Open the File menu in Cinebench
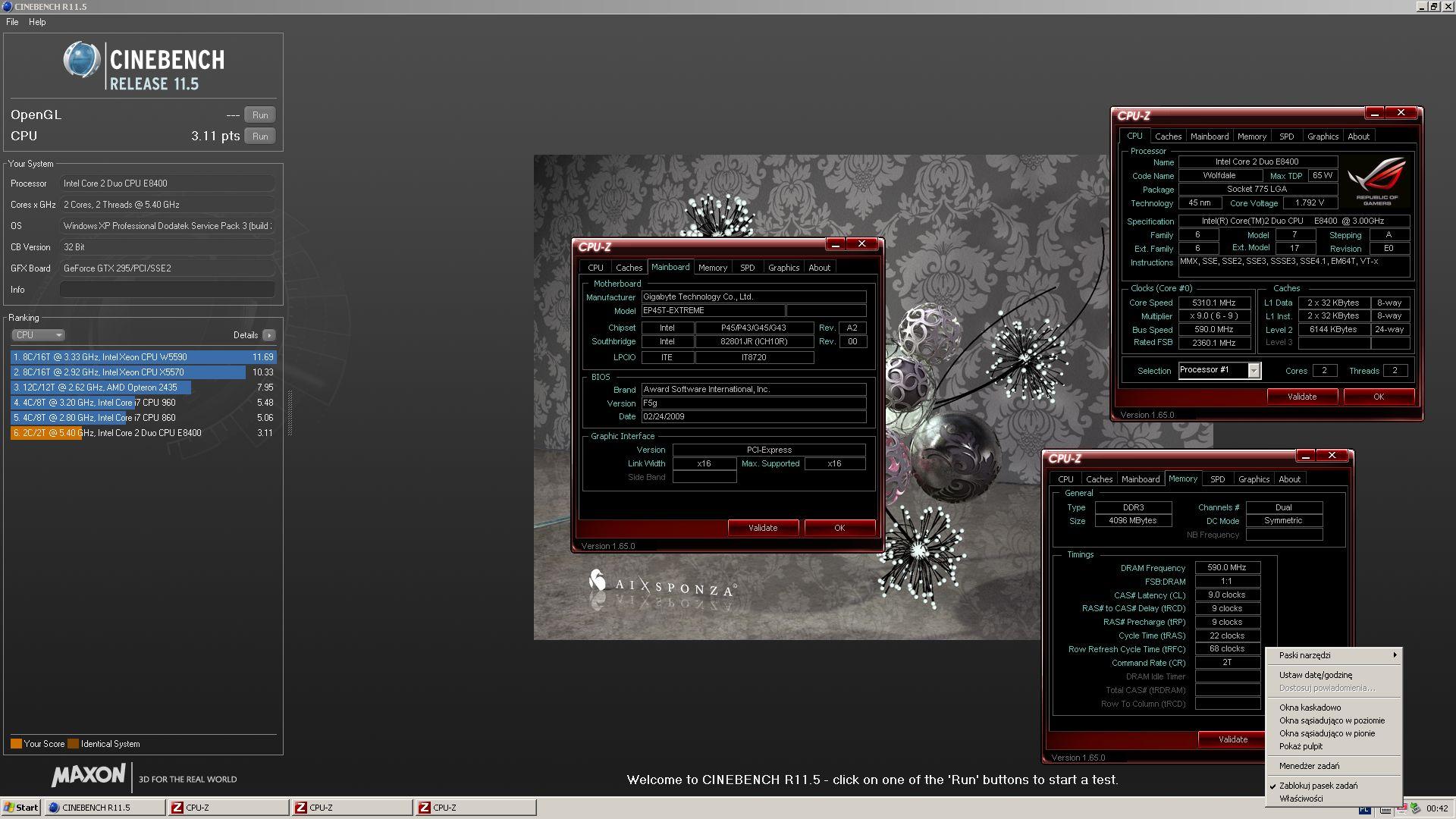The width and height of the screenshot is (1456, 819). (x=12, y=22)
